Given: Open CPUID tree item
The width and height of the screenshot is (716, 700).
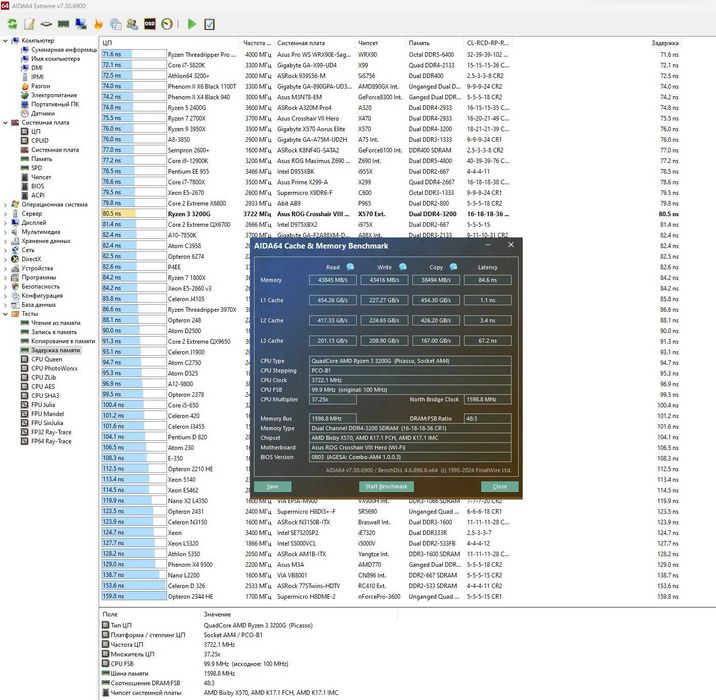Looking at the screenshot, I should [40, 141].
